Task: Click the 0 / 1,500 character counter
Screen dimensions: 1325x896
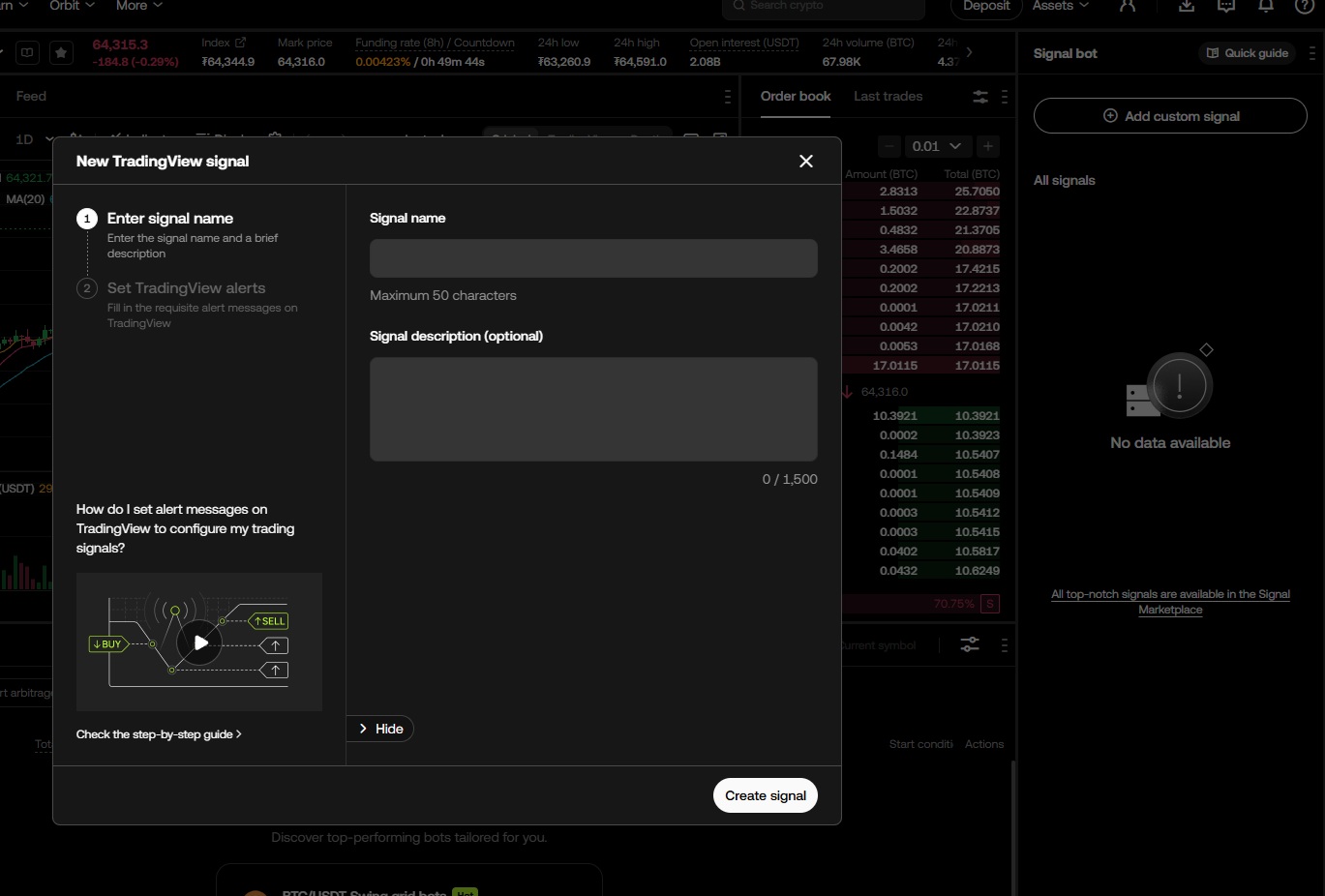Action: pos(790,479)
